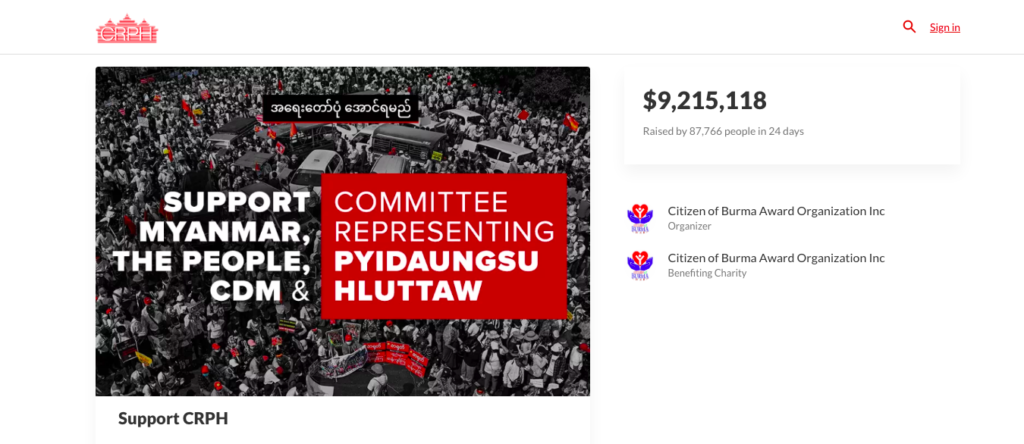Viewport: 1024px width, 444px height.
Task: Click the CRPH logo in header
Action: [127, 28]
